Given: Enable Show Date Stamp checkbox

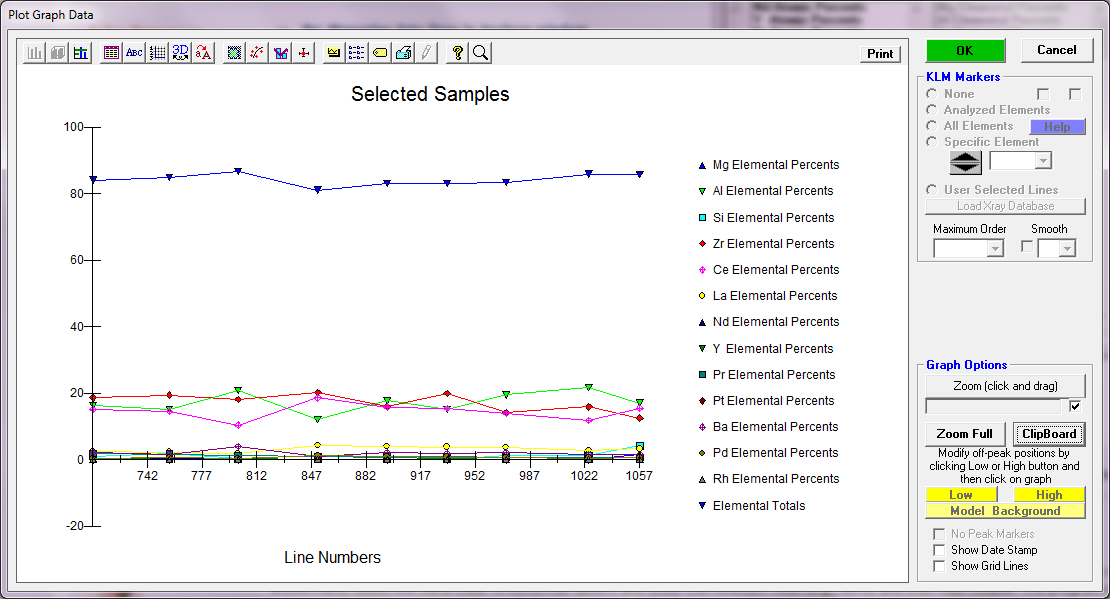Looking at the screenshot, I should click(x=938, y=550).
